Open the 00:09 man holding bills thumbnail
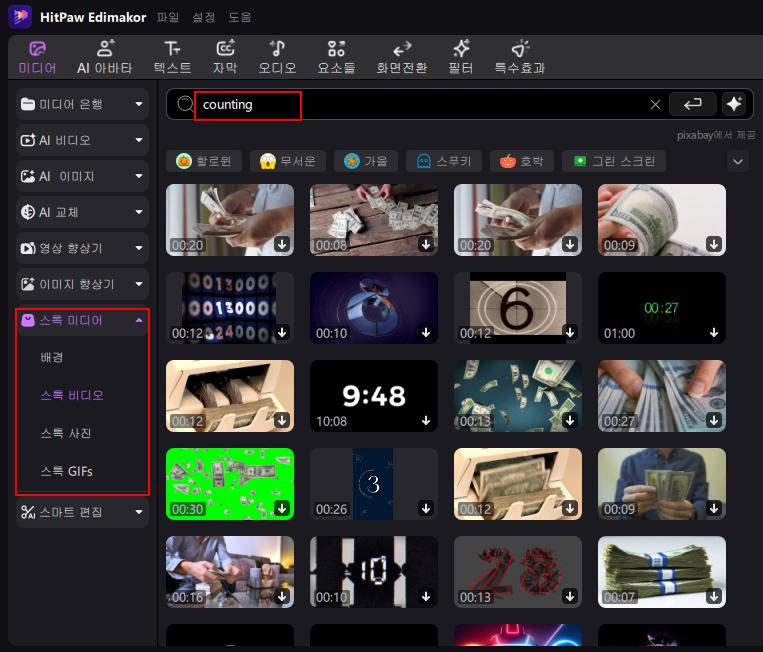 tap(662, 484)
